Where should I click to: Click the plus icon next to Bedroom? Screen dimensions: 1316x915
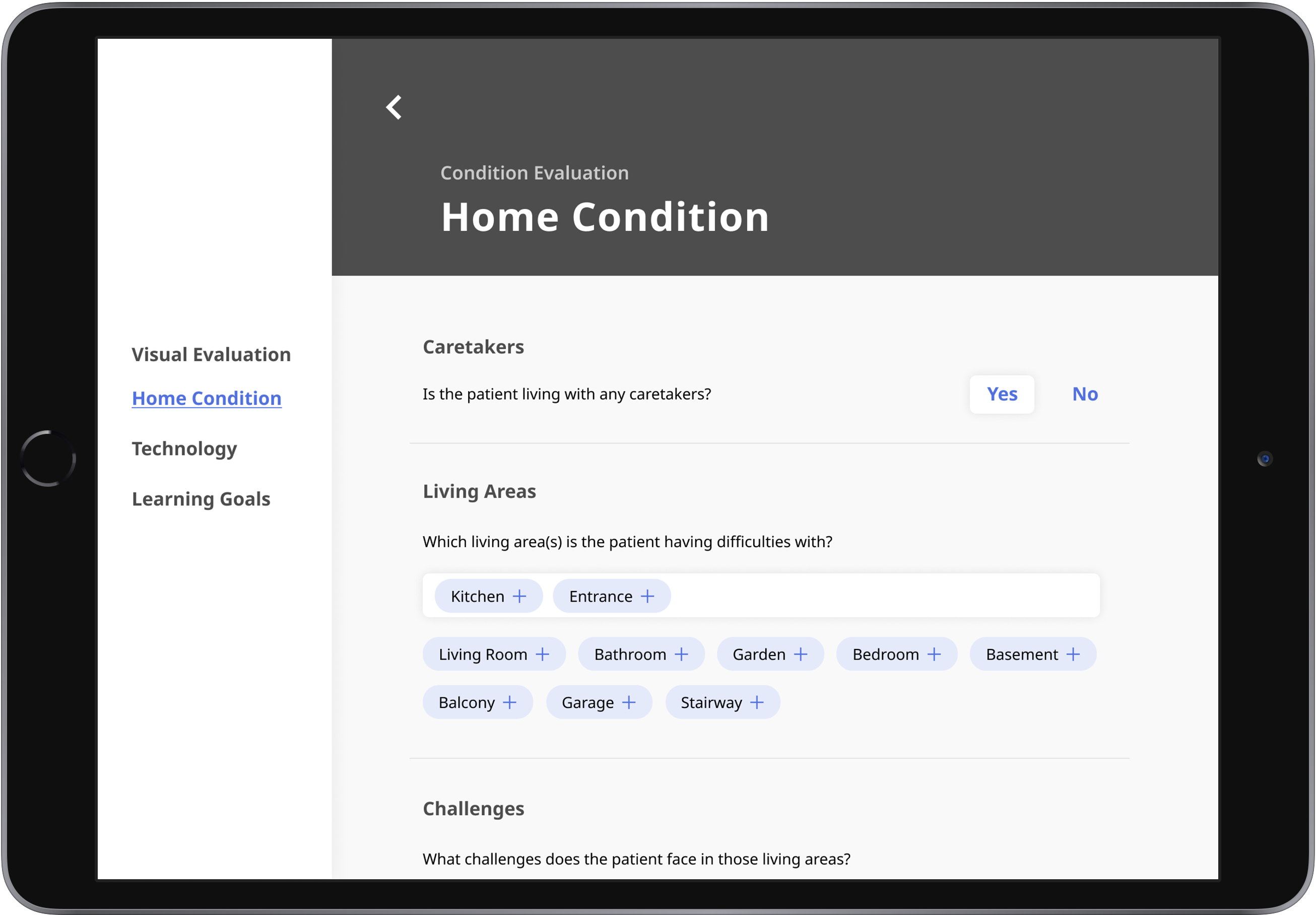934,654
